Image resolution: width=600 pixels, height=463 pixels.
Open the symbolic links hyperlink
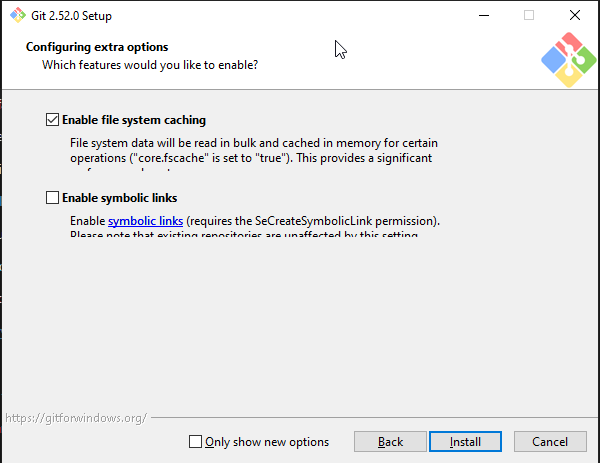145,220
